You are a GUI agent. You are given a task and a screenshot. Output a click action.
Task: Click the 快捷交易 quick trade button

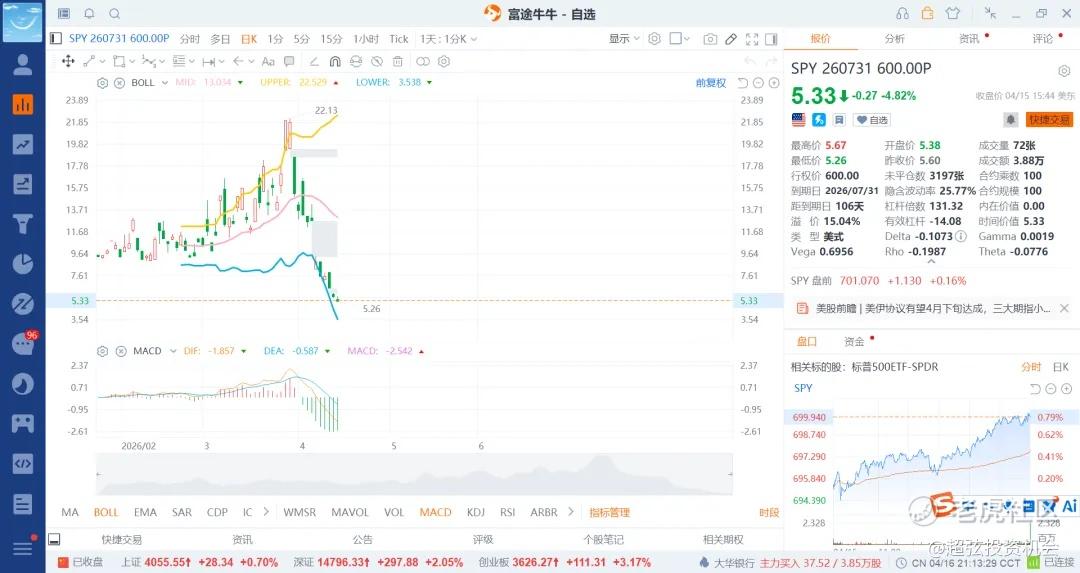pyautogui.click(x=1049, y=120)
